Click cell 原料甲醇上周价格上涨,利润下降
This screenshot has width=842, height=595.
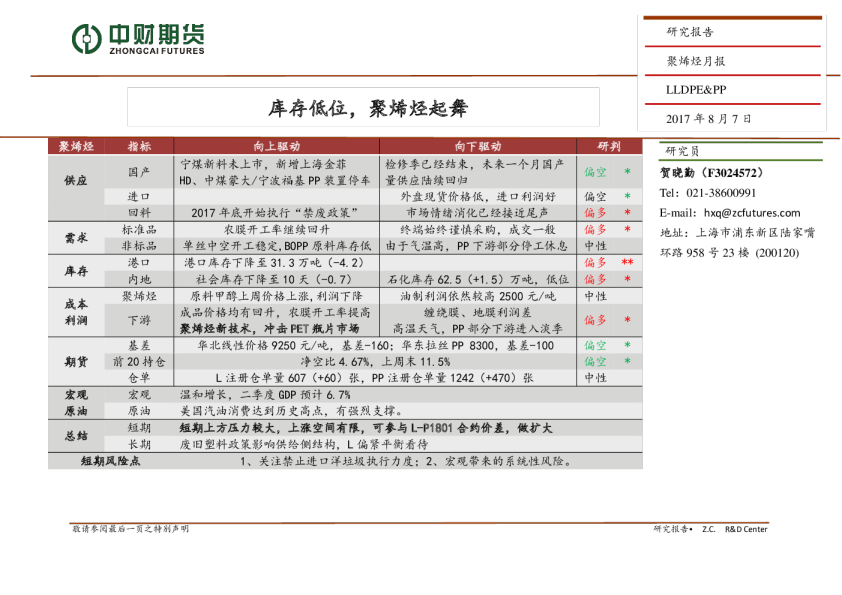277,296
